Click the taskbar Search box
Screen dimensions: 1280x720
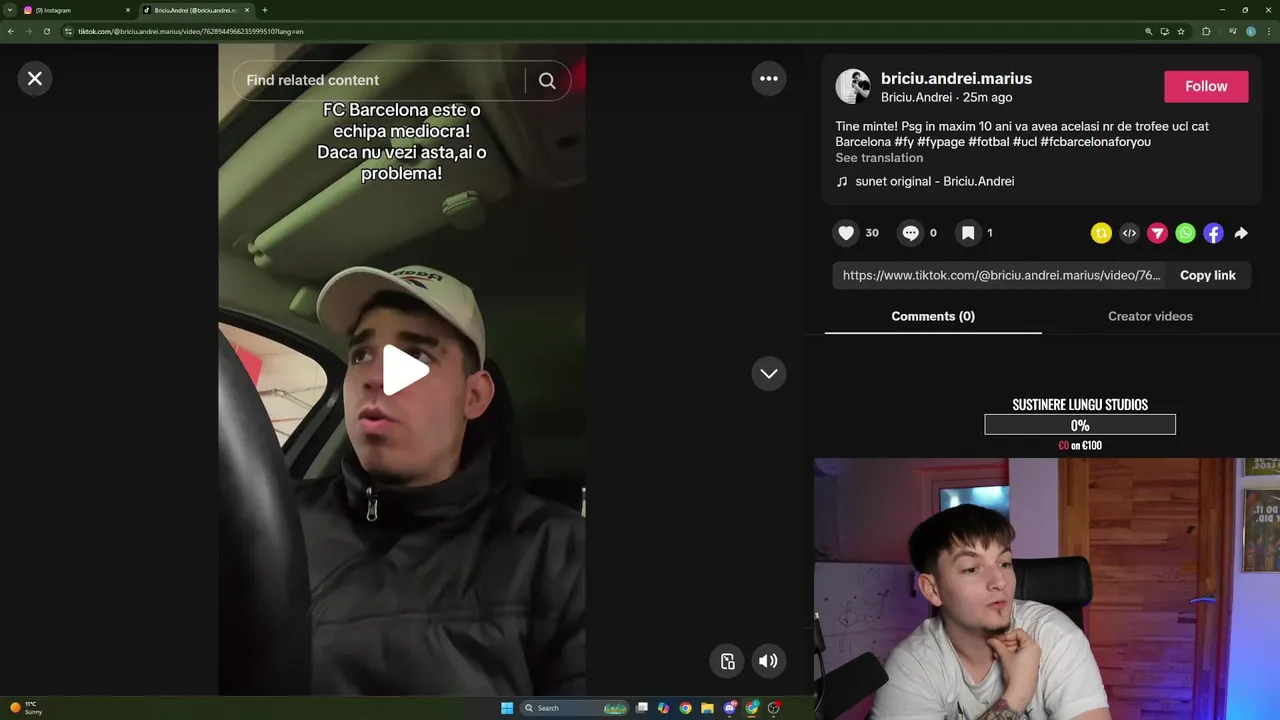[575, 708]
